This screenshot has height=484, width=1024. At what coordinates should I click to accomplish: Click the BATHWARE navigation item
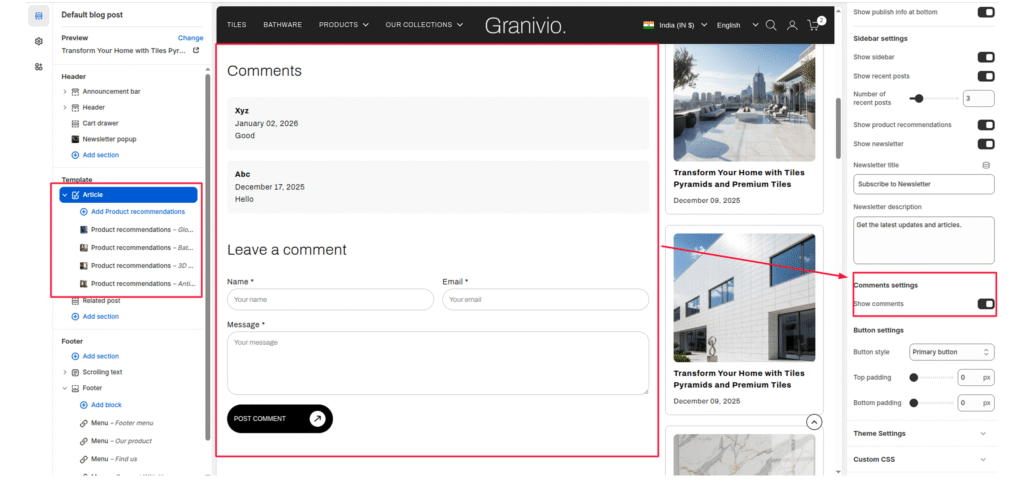click(282, 25)
